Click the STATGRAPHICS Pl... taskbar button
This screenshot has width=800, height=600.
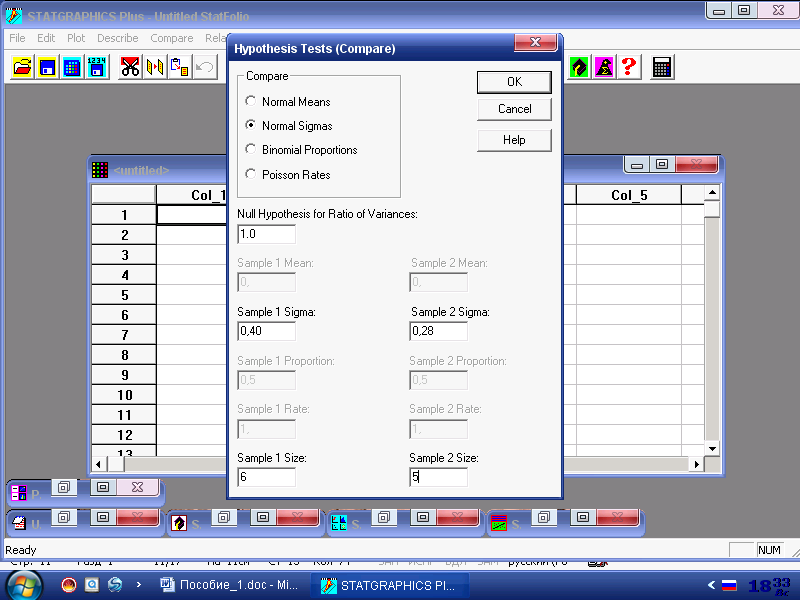point(390,585)
